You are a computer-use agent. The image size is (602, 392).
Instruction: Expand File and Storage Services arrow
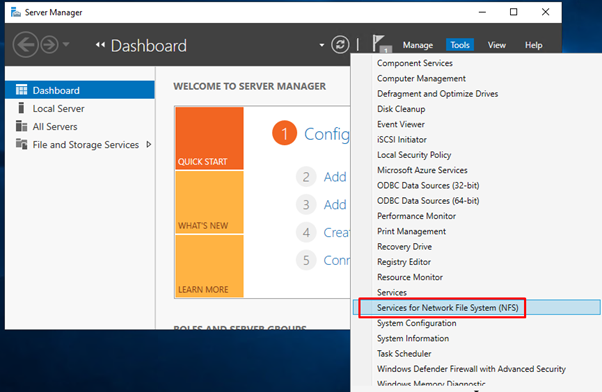tap(149, 144)
